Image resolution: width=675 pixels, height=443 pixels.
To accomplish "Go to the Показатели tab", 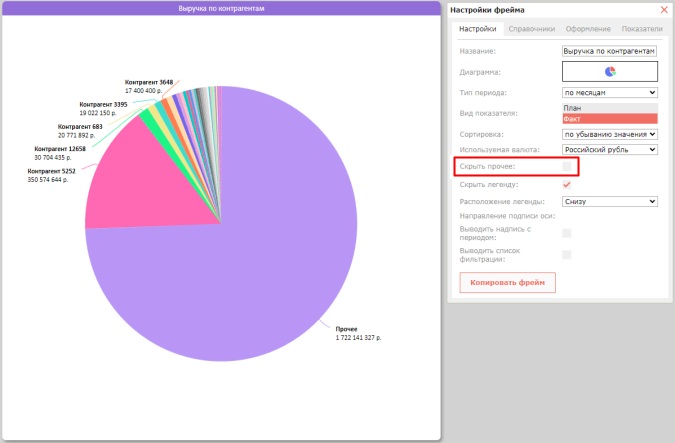I will pos(642,29).
